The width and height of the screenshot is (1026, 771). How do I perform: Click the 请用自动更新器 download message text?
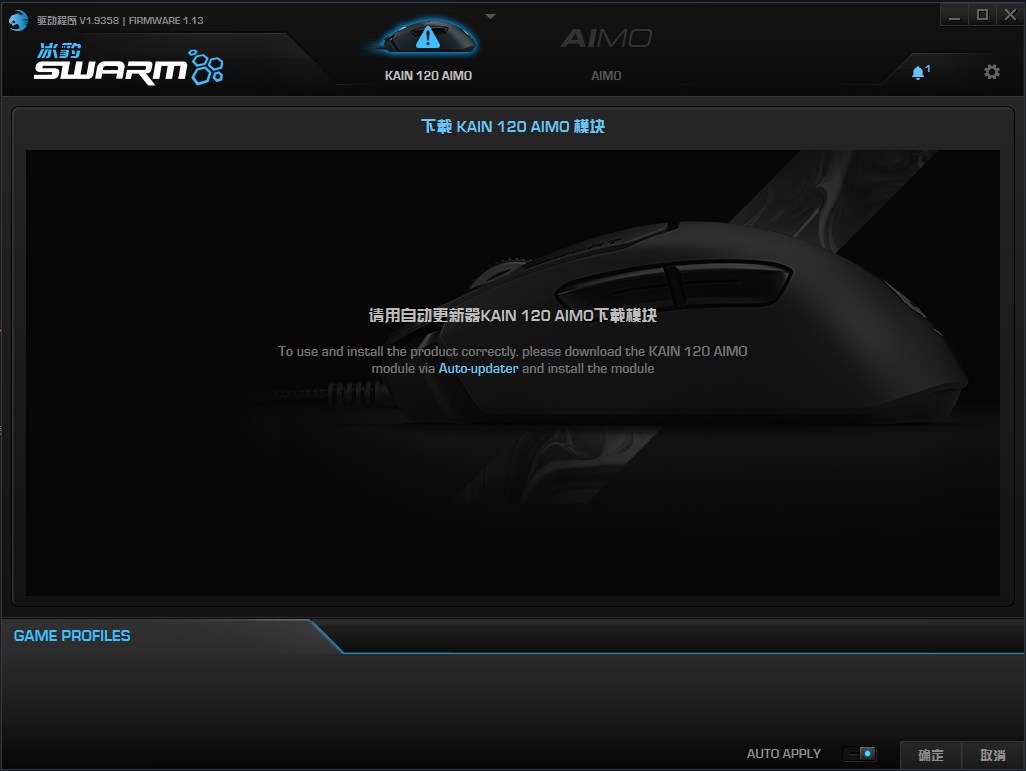[512, 315]
